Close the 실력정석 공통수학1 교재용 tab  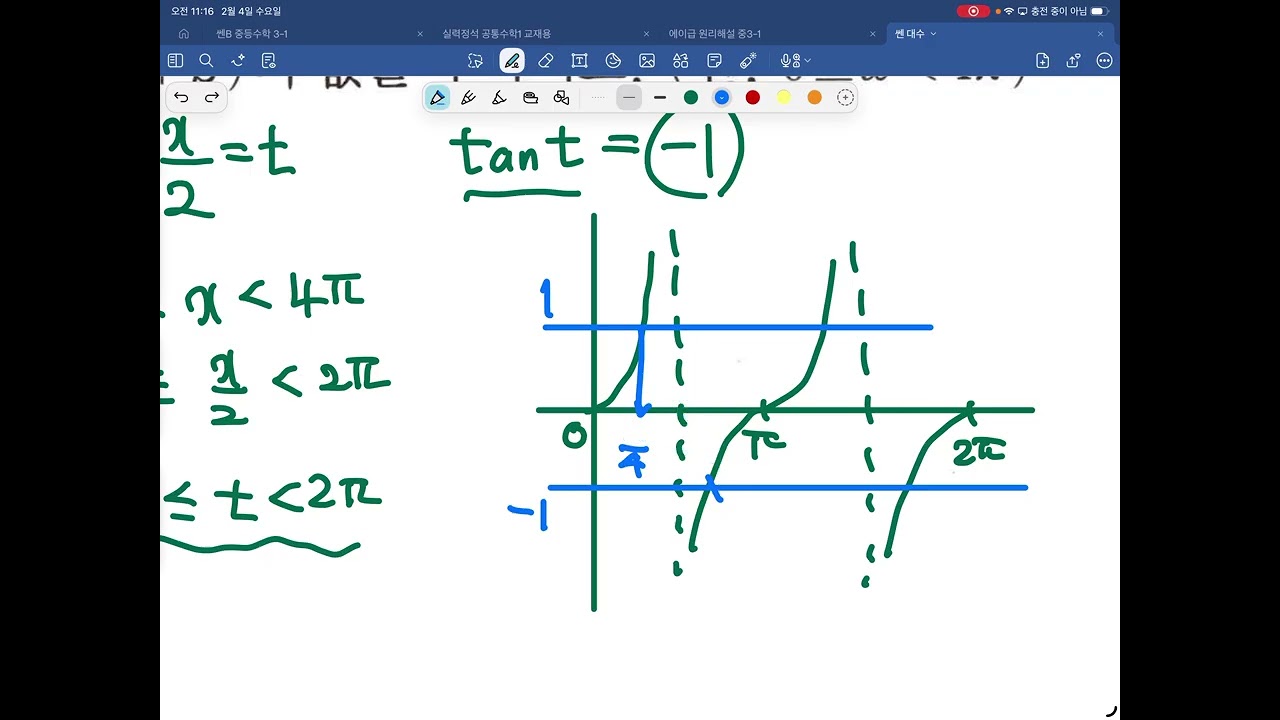pos(647,33)
